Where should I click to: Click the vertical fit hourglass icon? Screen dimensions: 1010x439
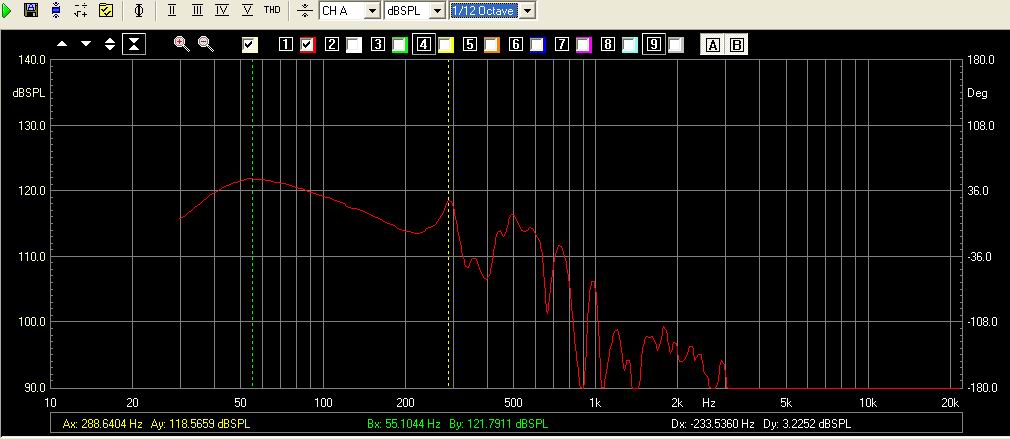(134, 44)
